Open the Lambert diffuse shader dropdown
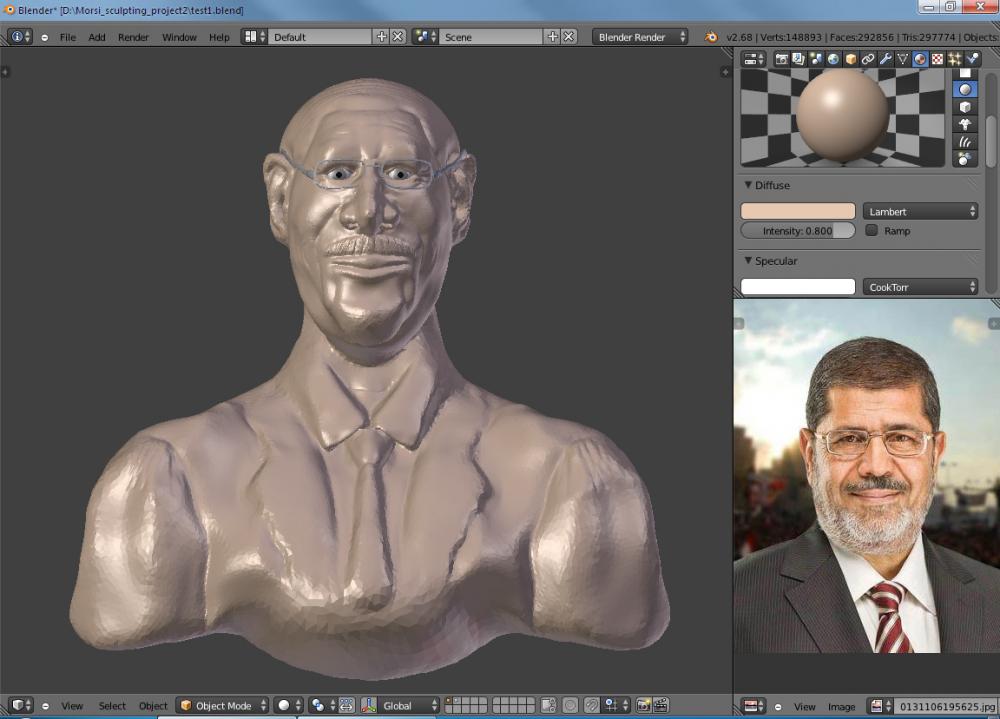The height and width of the screenshot is (719, 1000). [920, 212]
